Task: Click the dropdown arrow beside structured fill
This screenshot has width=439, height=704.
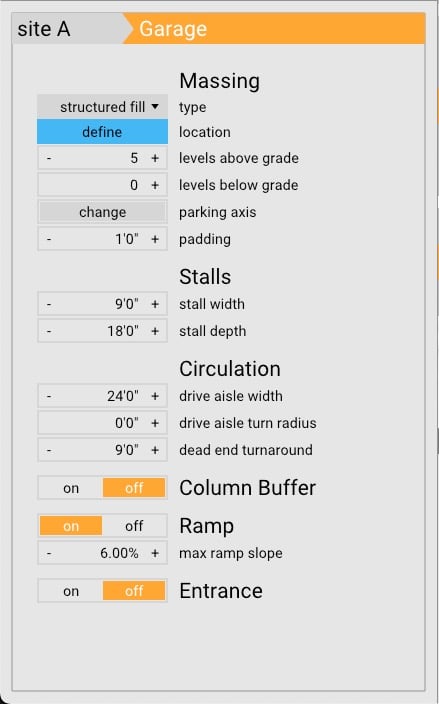Action: (x=155, y=106)
